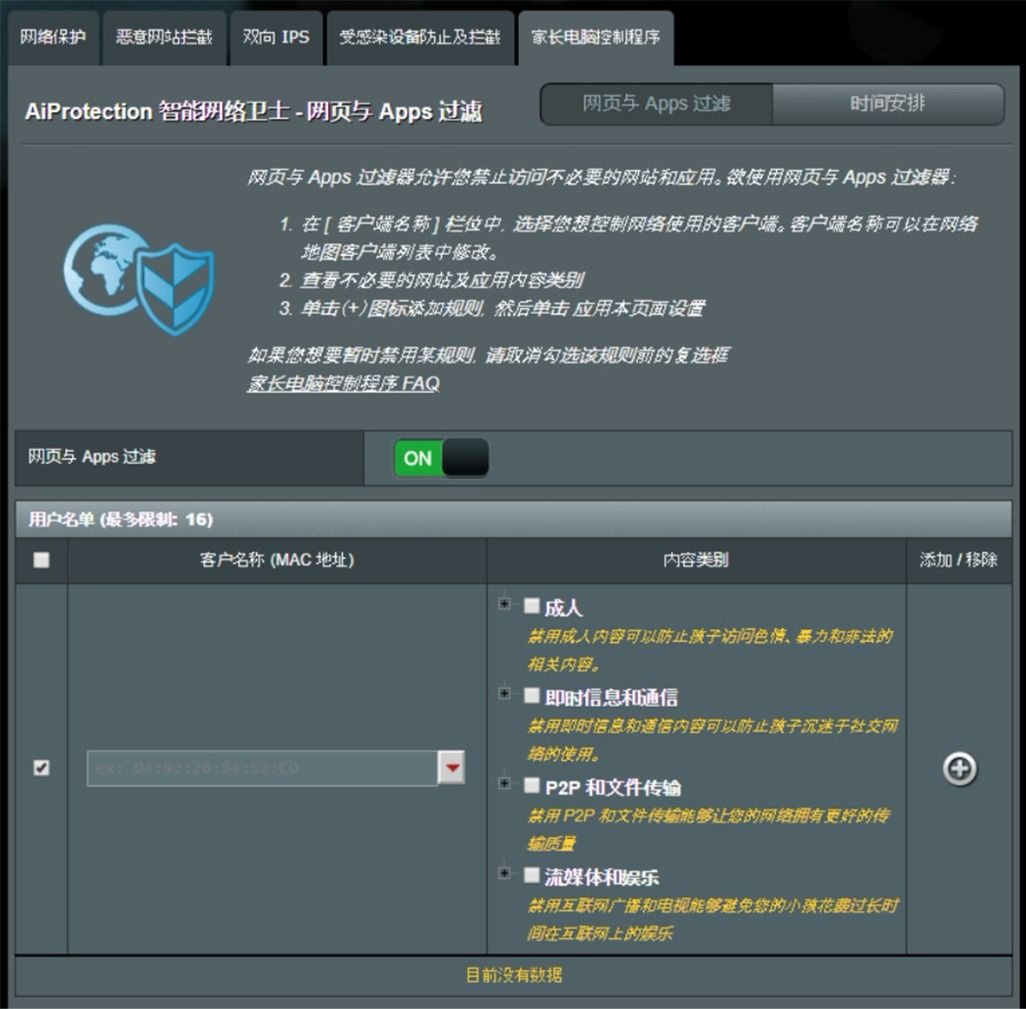Click the MAC address input field
Image resolution: width=1026 pixels, height=1009 pixels.
click(262, 768)
